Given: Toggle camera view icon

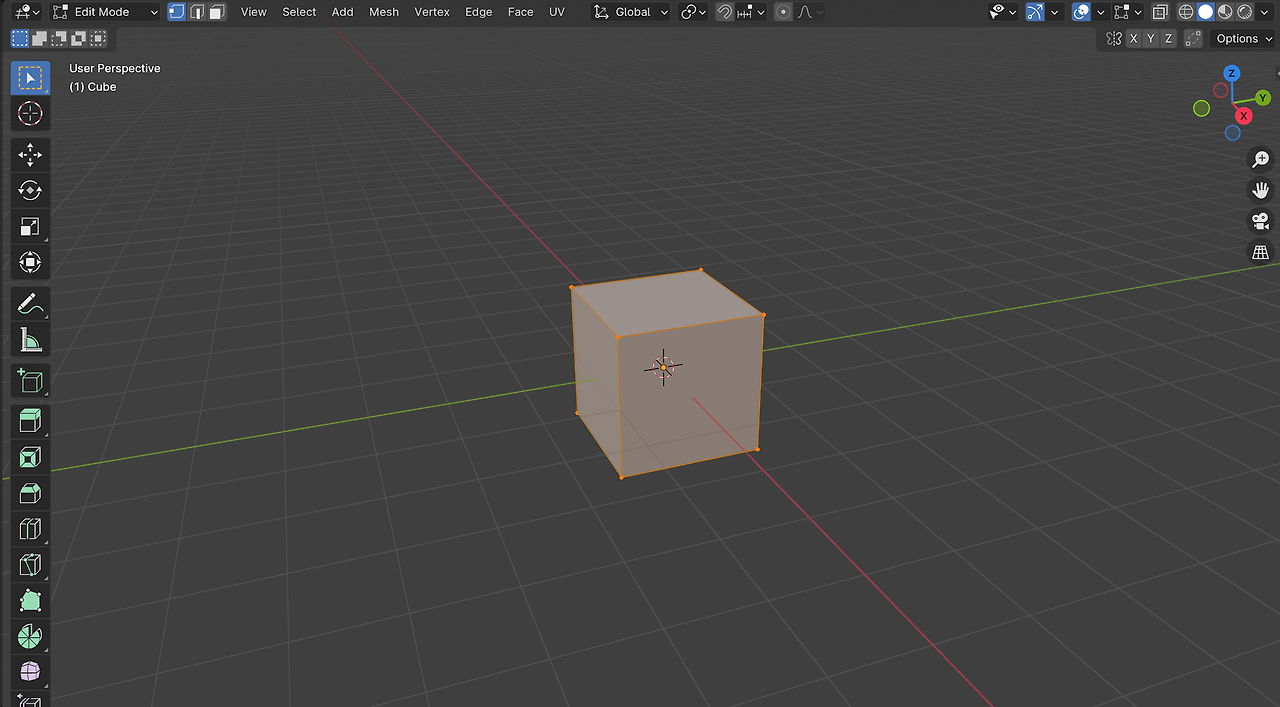Looking at the screenshot, I should tap(1261, 221).
